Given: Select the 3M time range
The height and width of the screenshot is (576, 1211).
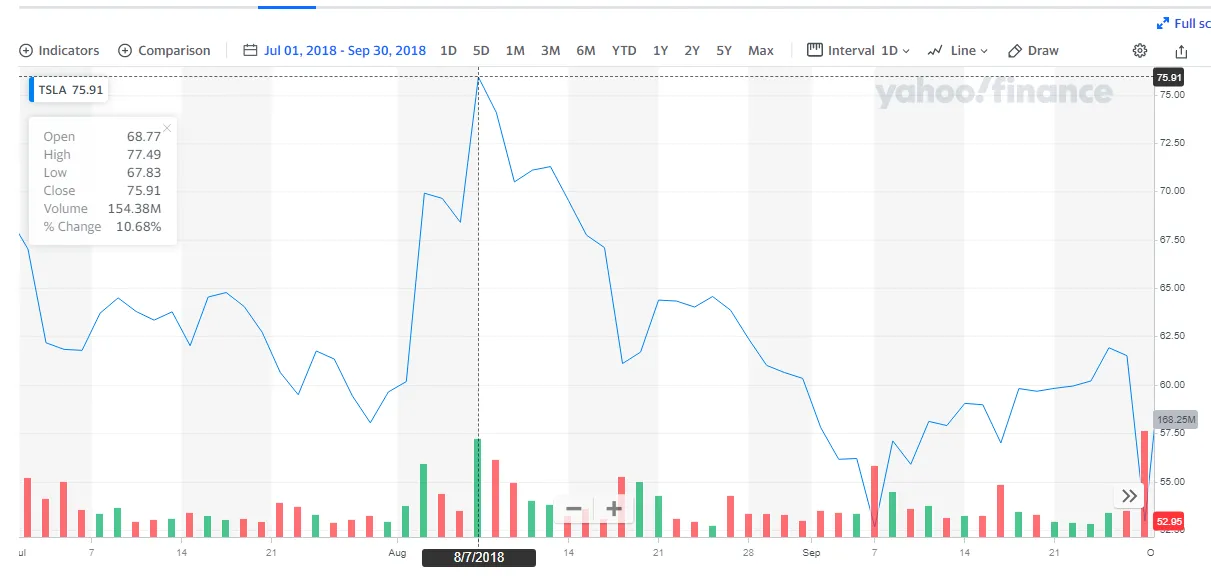Looking at the screenshot, I should click(550, 51).
